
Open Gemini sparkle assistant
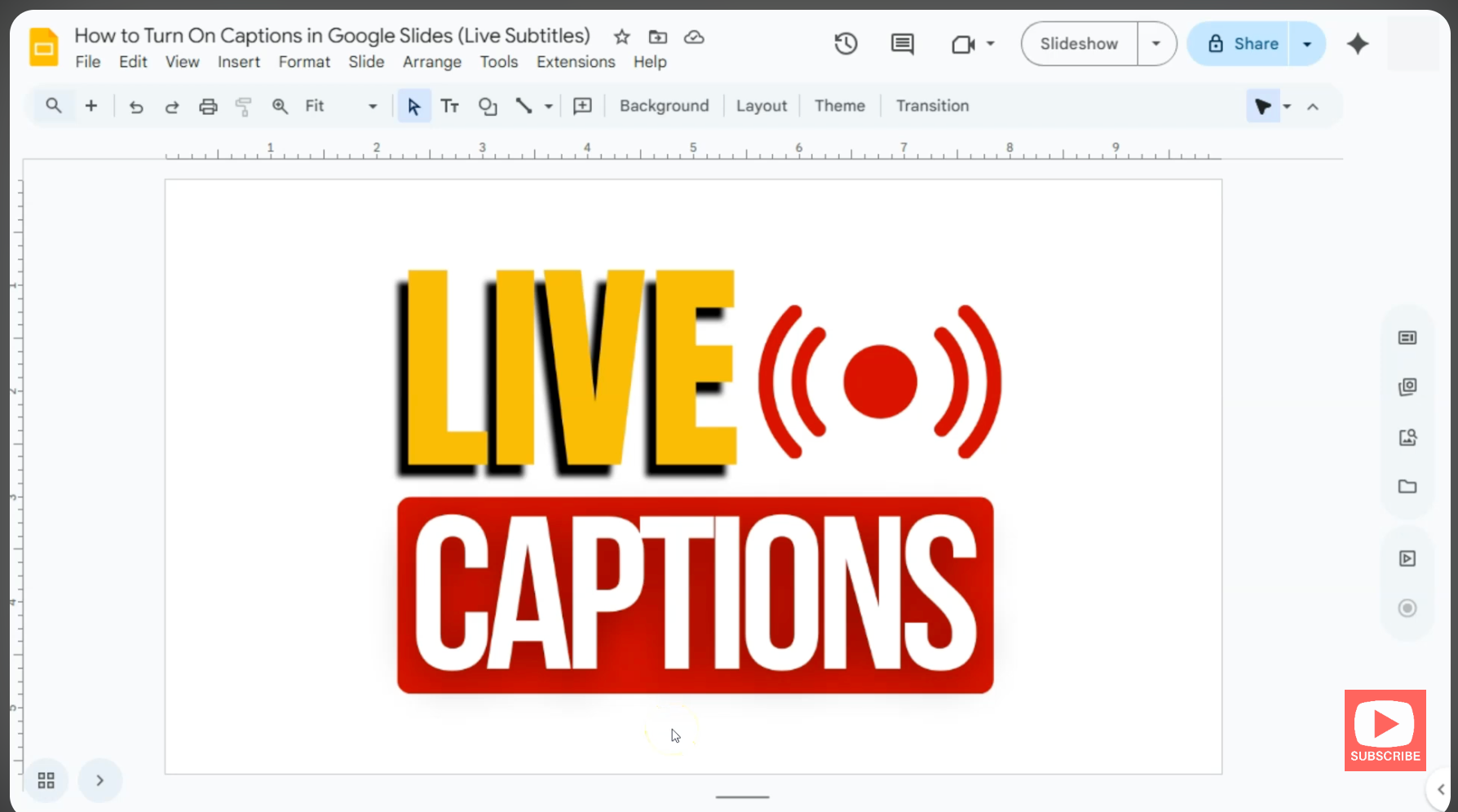point(1358,43)
